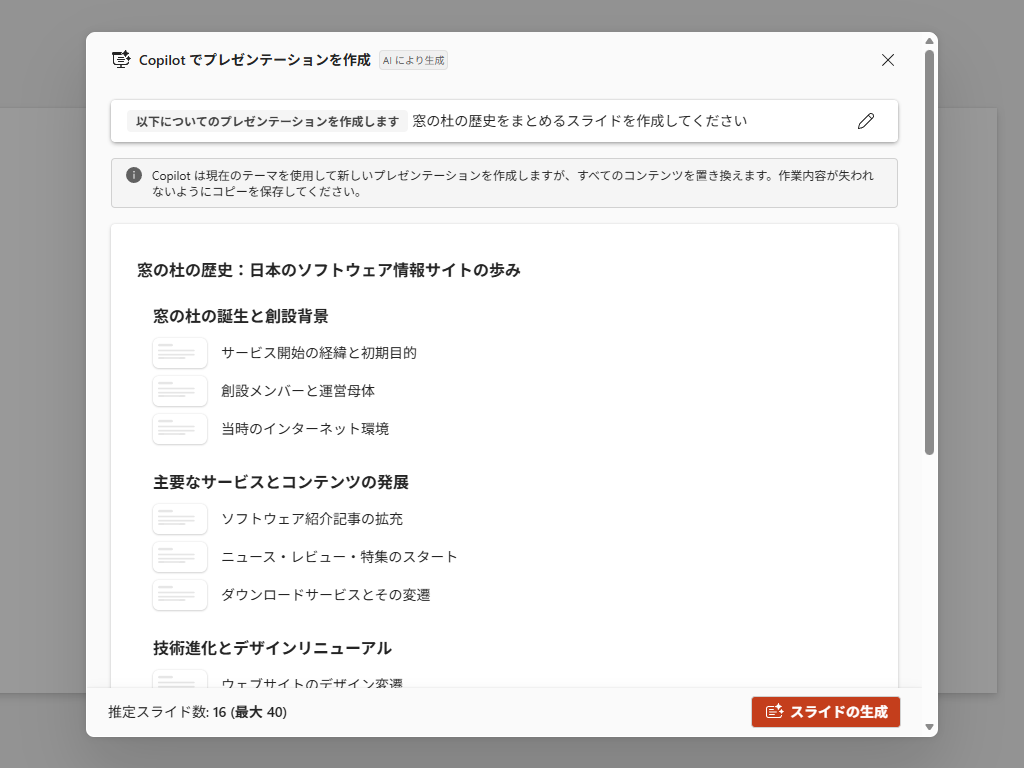The image size is (1024, 768).
Task: Click the pencil icon to edit the prompt
Action: tap(866, 121)
